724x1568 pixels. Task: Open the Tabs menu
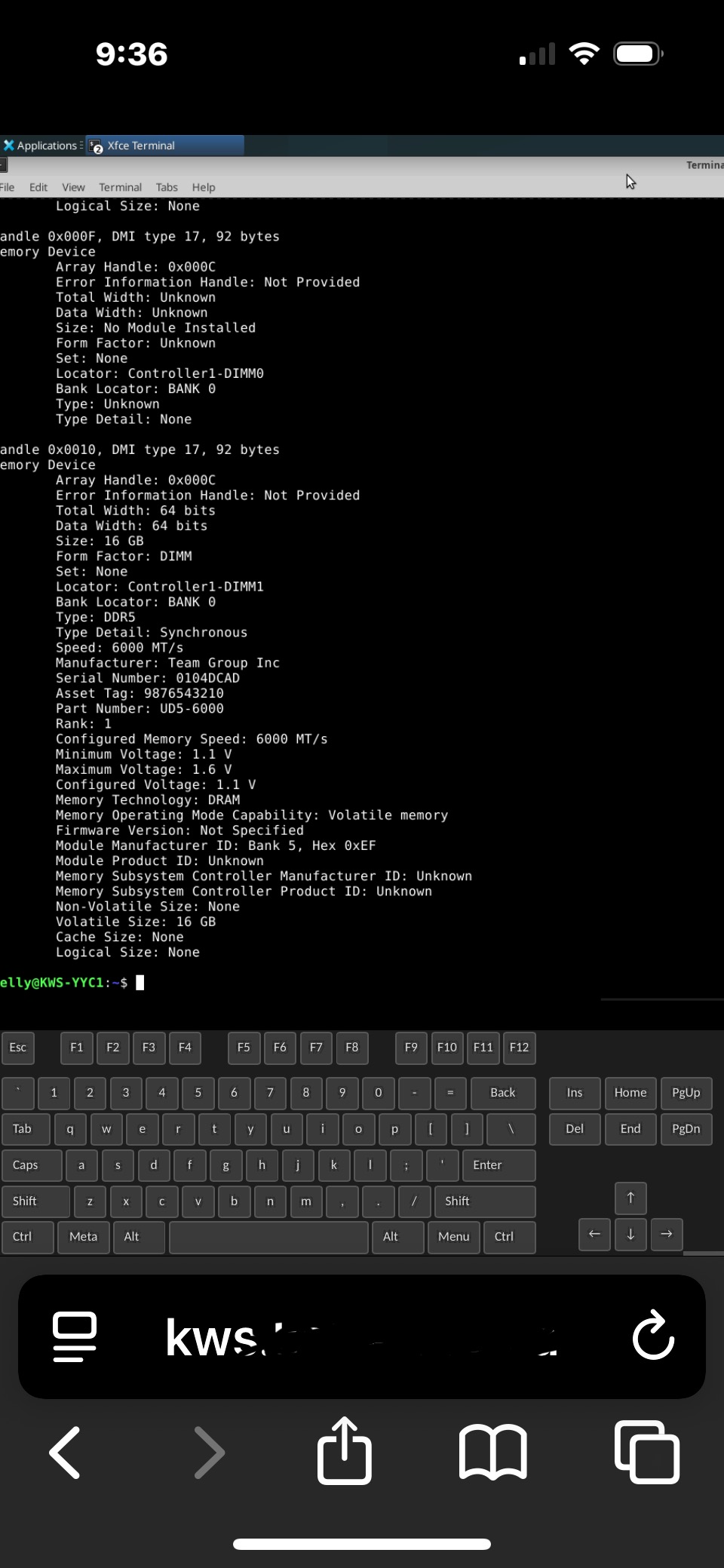pyautogui.click(x=167, y=188)
